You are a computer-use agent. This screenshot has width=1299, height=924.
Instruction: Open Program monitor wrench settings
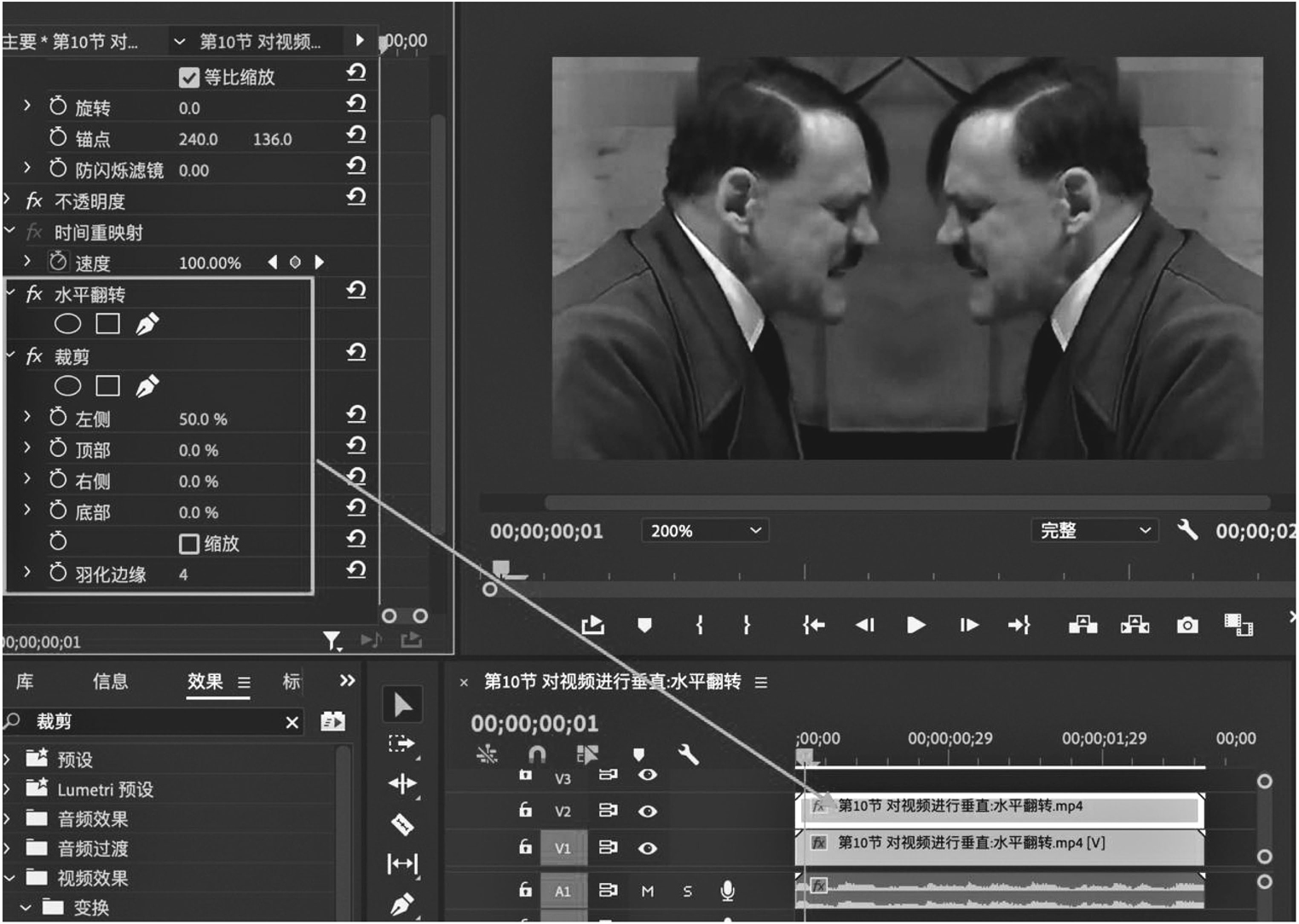pyautogui.click(x=1187, y=530)
